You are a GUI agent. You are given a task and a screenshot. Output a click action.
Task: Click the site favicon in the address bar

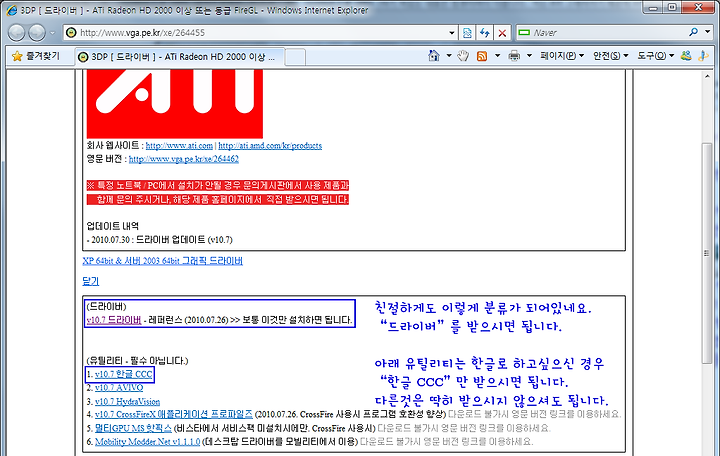coord(71,33)
